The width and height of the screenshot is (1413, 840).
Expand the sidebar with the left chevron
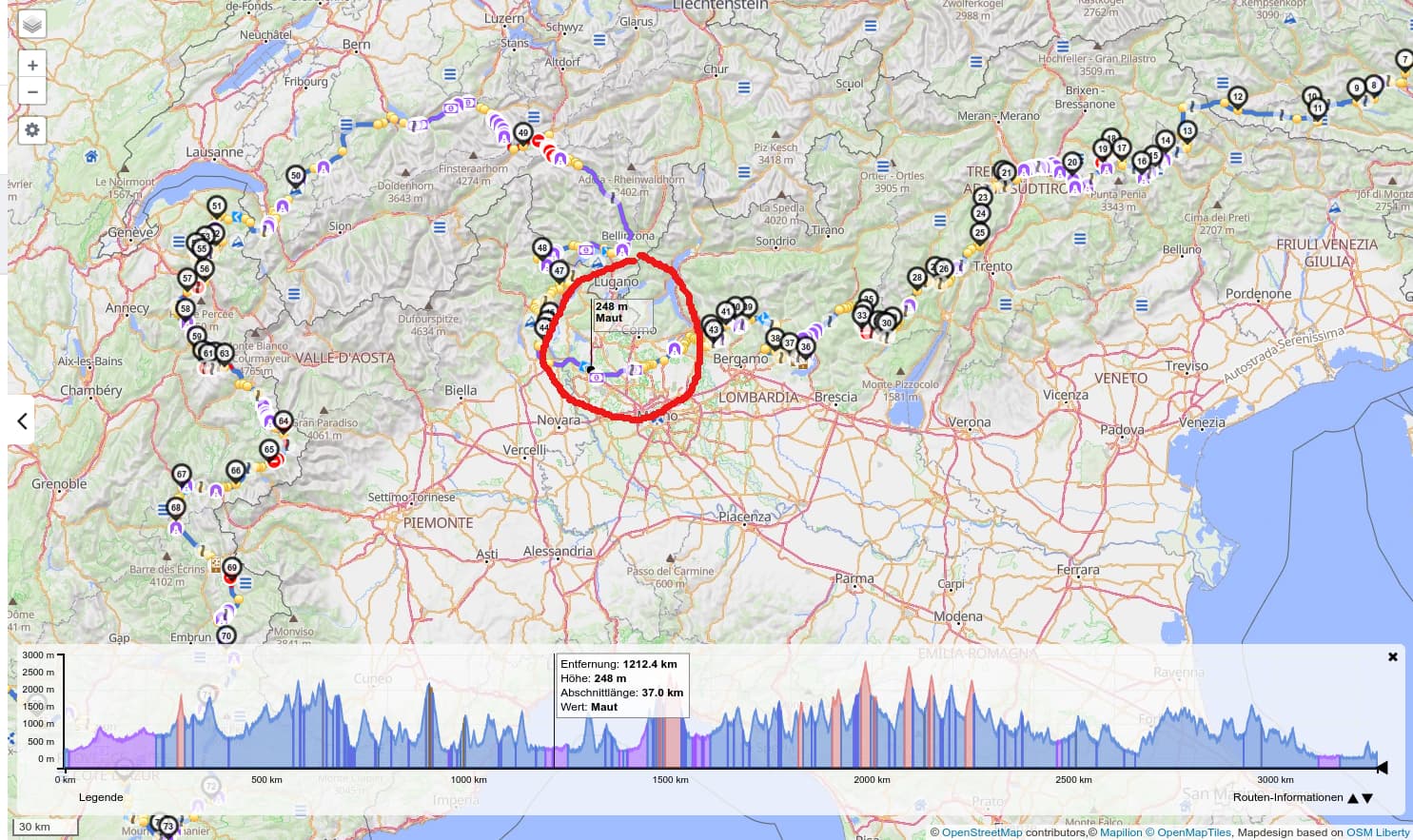[x=22, y=420]
